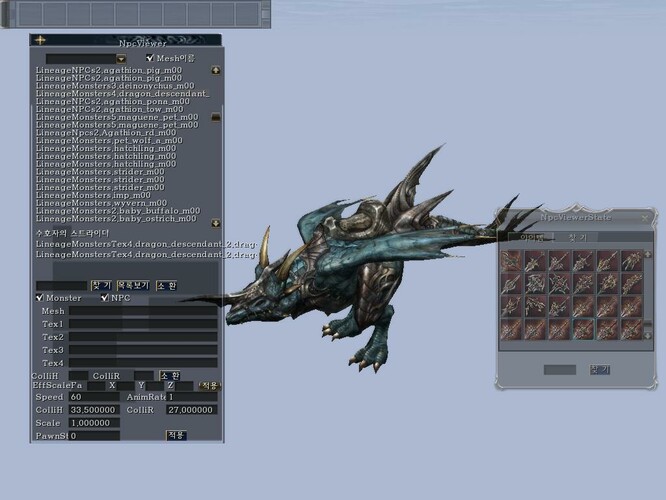Select LineageNPCs2,agathion_pona_m00 row

point(113,102)
